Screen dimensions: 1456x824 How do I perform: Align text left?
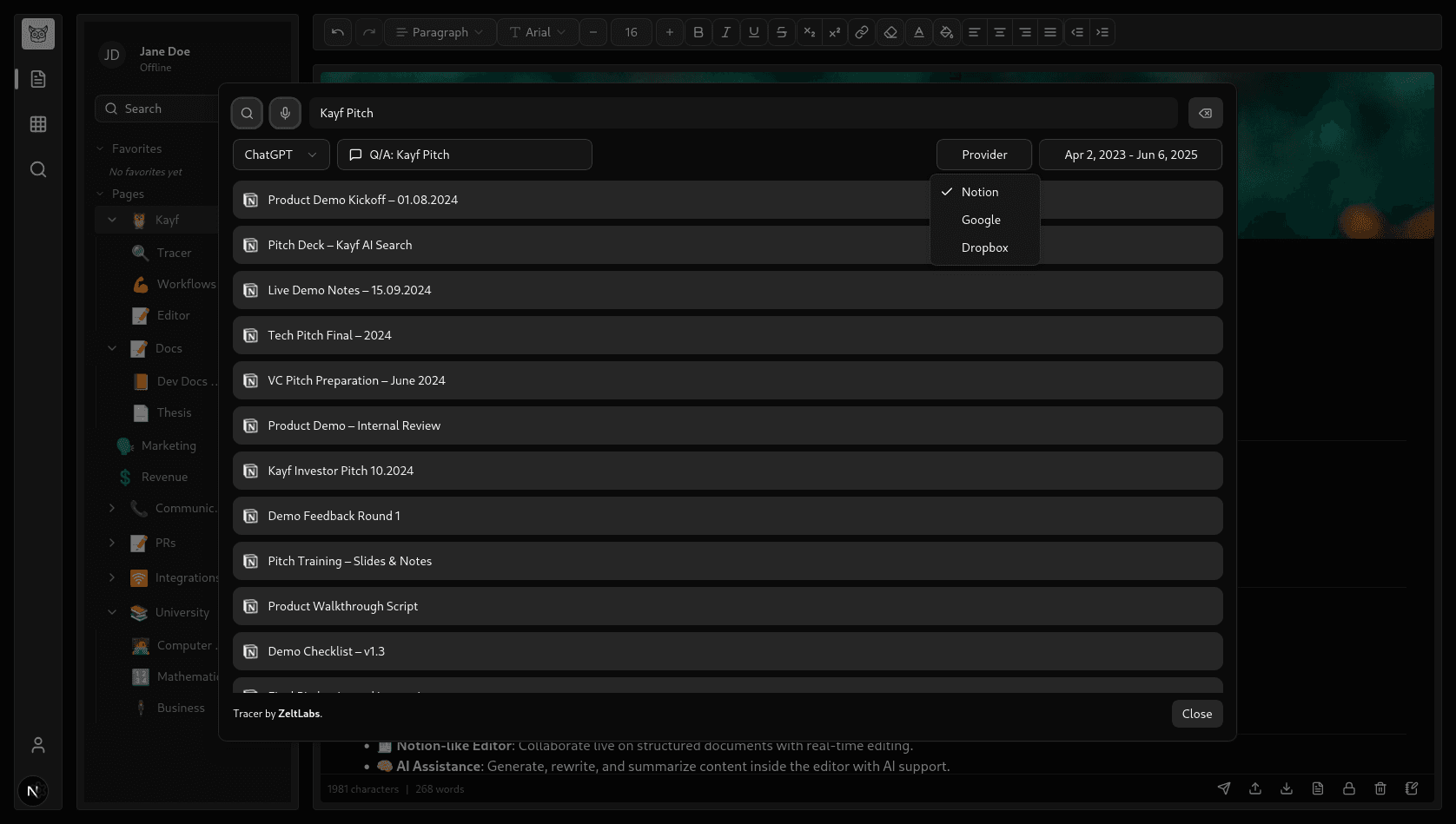975,32
